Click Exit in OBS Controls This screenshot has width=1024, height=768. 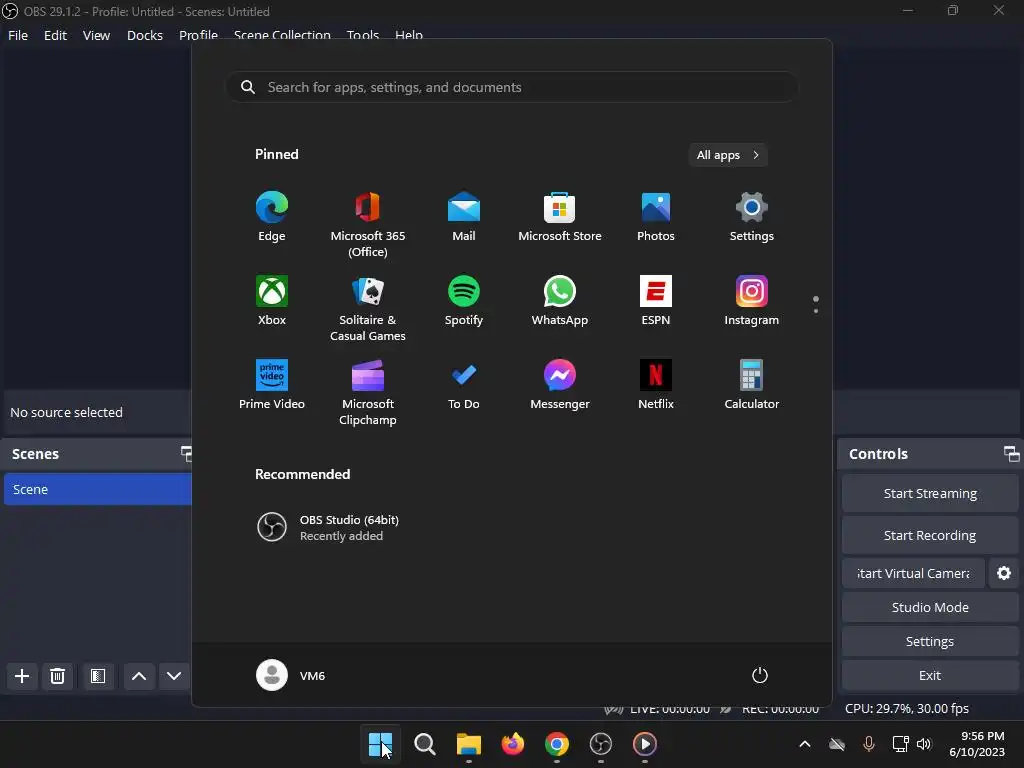[x=930, y=675]
